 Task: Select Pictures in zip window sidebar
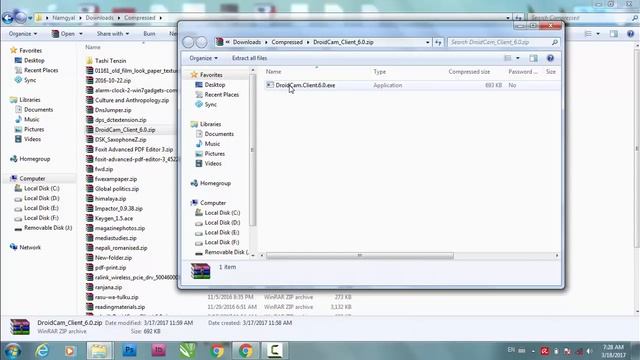pyautogui.click(x=214, y=153)
